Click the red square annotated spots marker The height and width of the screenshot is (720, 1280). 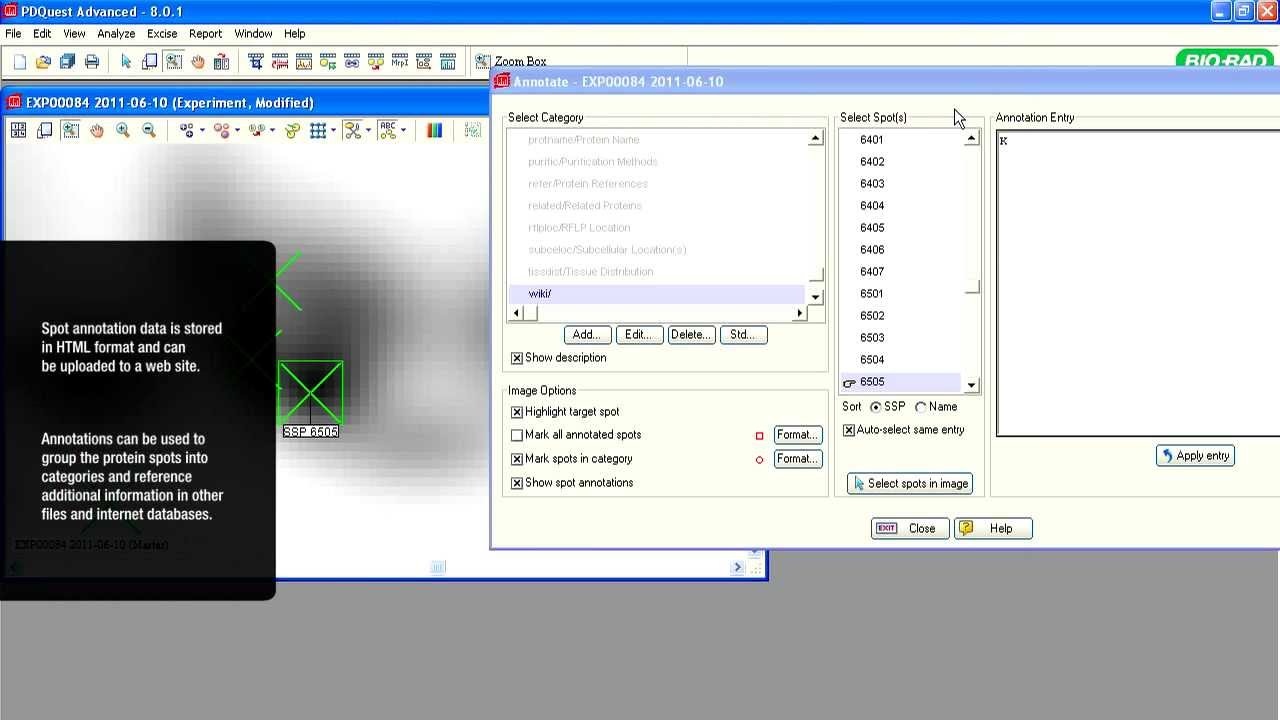click(759, 436)
